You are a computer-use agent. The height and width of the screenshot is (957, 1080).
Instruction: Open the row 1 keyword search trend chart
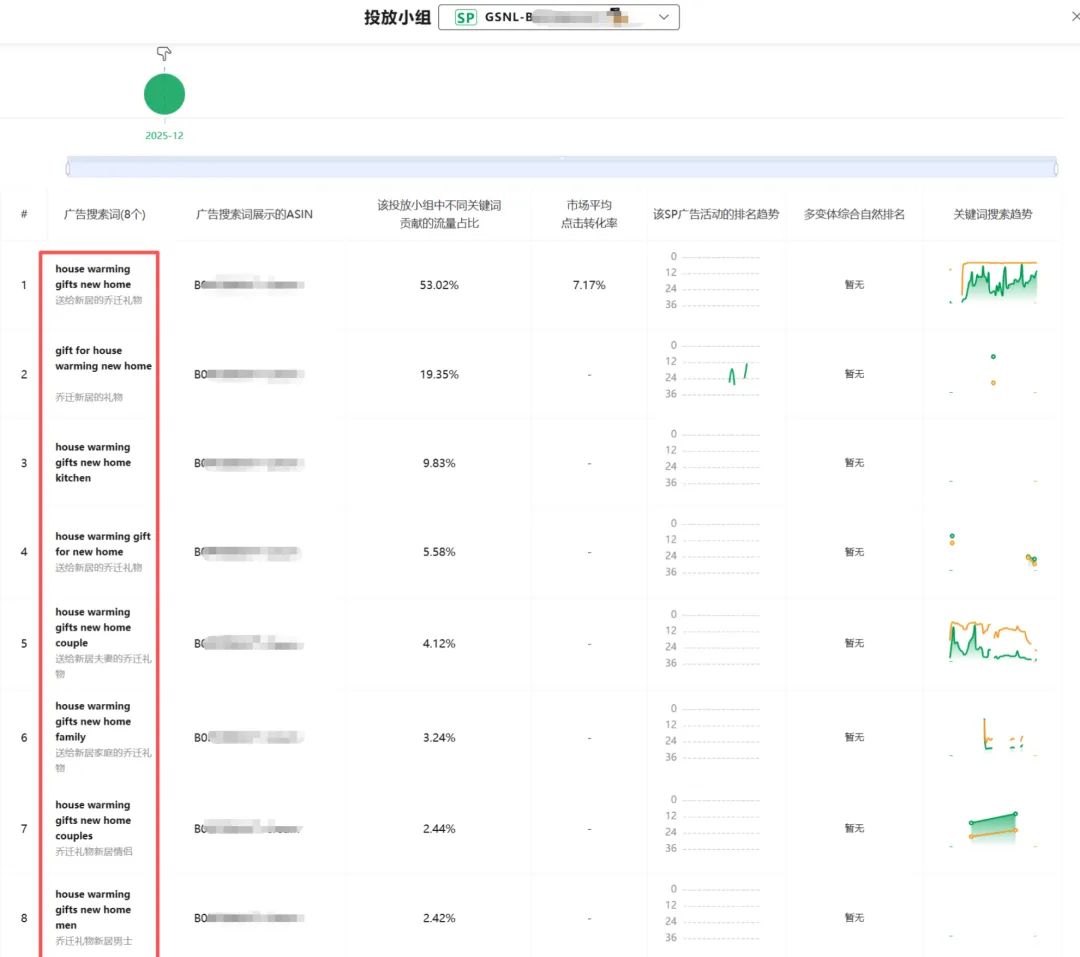[x=992, y=282]
